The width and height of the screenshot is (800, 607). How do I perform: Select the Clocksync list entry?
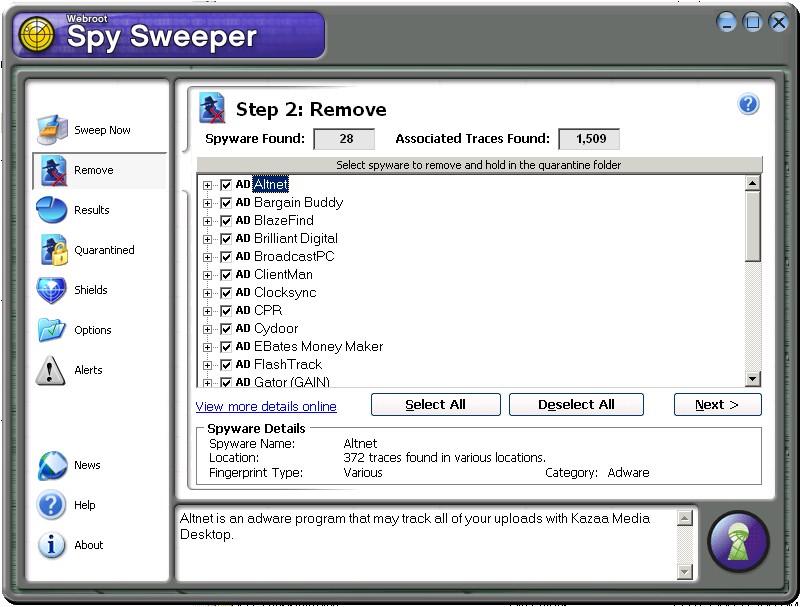click(x=285, y=293)
